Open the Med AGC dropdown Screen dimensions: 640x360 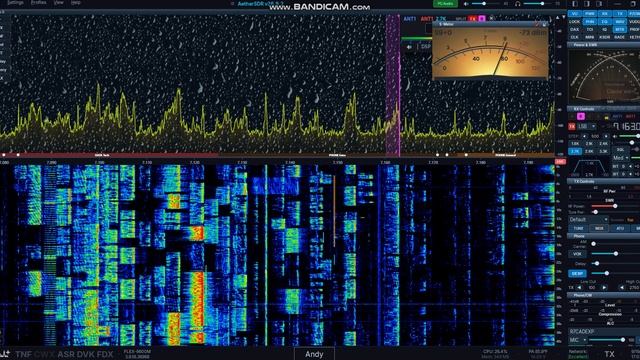pyautogui.click(x=621, y=158)
